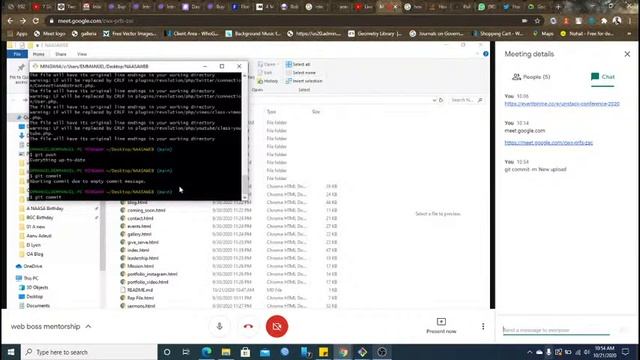The width and height of the screenshot is (640, 360).
Task: Open the Meet more options menu
Action: (483, 326)
